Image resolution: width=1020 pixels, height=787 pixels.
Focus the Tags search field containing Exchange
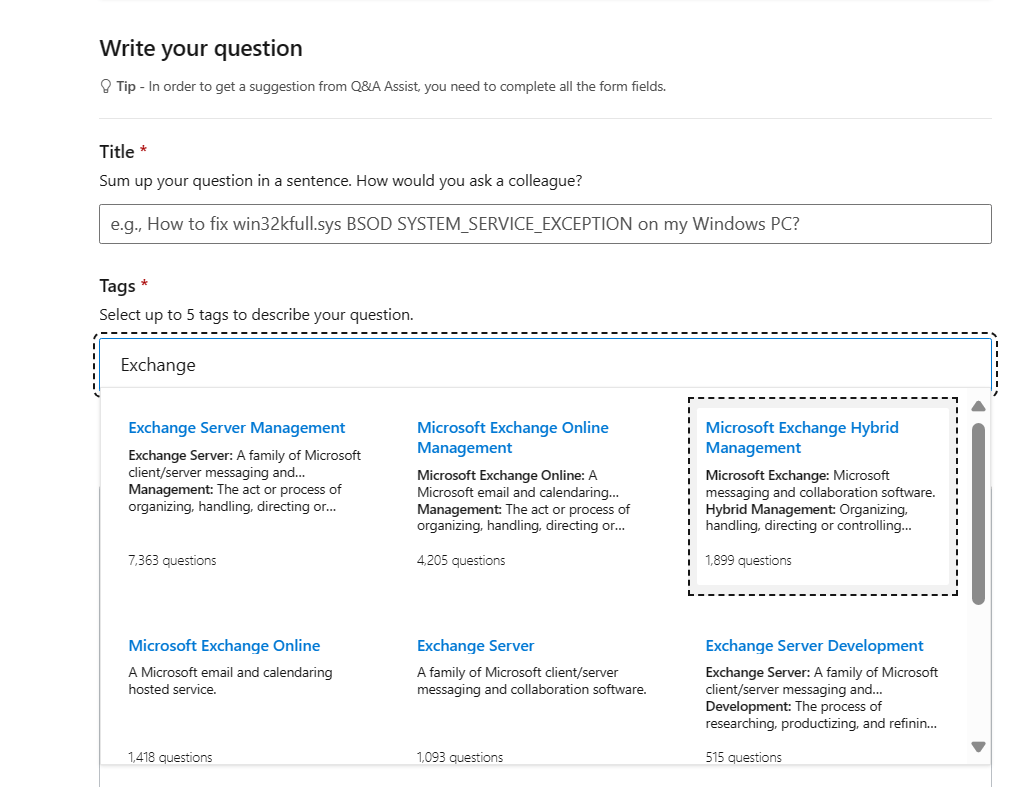coord(545,365)
